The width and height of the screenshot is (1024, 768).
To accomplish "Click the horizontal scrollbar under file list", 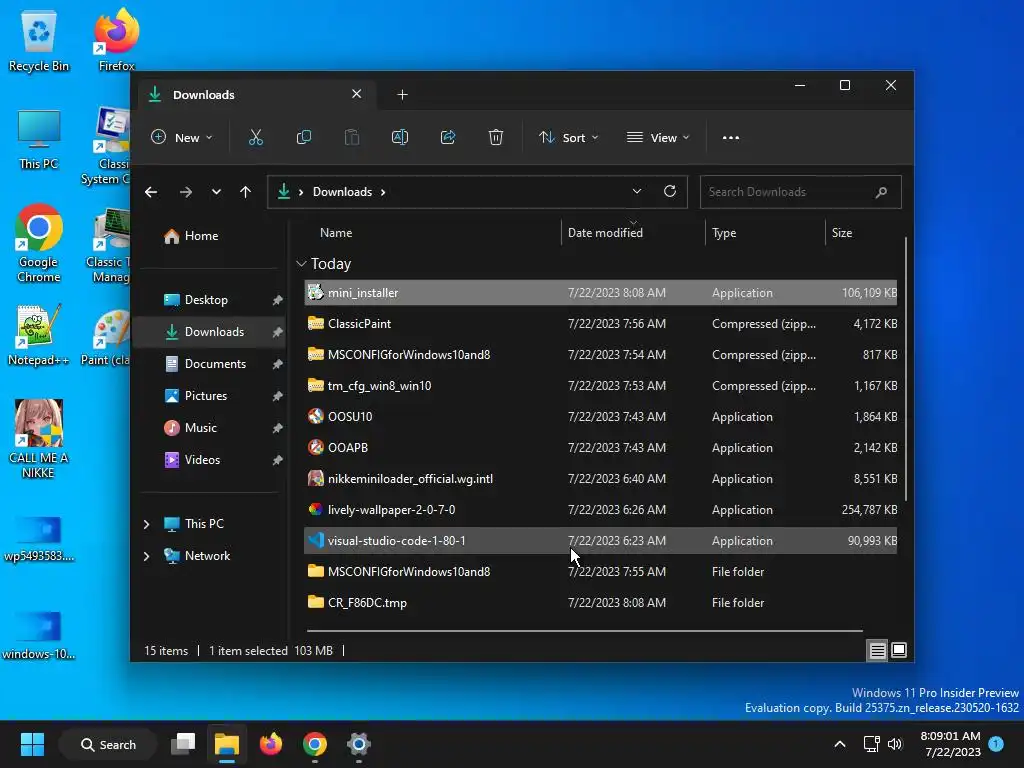I will pos(584,631).
